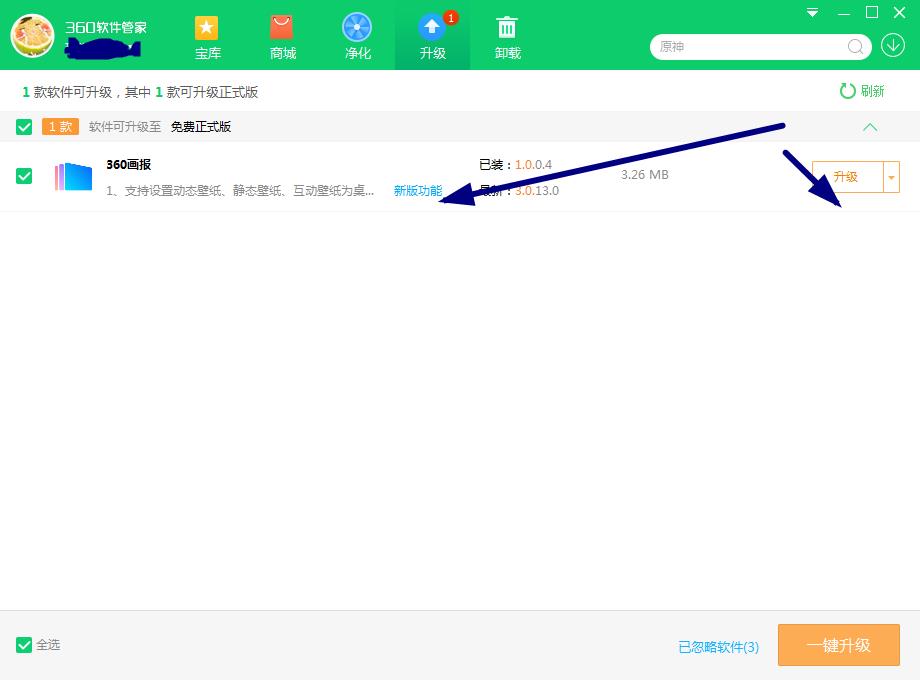Expand the arrow beside the 升级 button
The height and width of the screenshot is (680, 920).
891,177
